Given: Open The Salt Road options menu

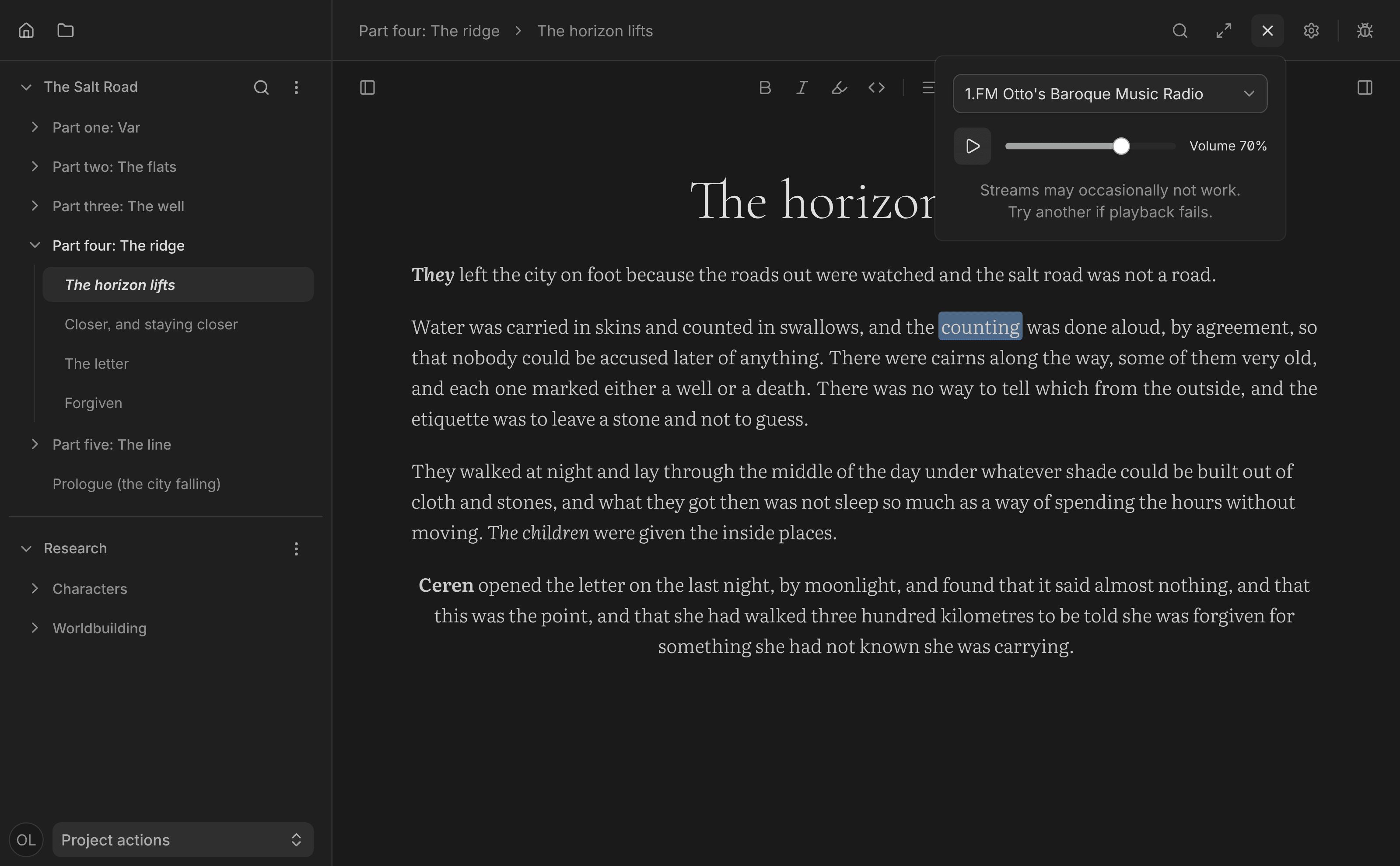Looking at the screenshot, I should point(296,87).
